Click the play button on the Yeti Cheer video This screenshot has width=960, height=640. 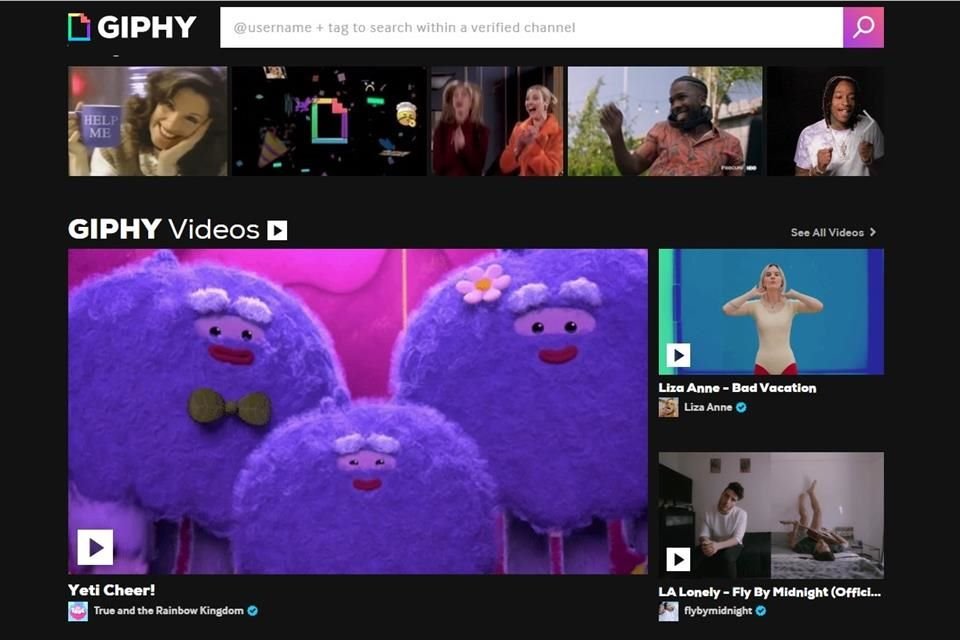95,545
